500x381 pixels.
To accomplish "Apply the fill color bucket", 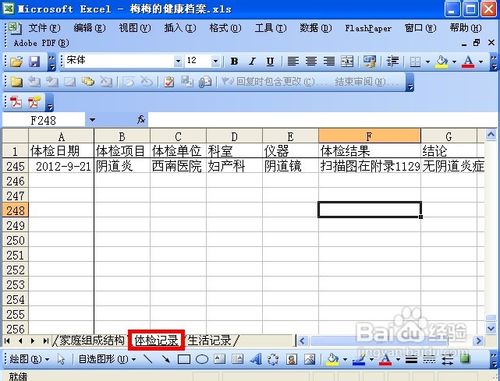I will 442,62.
